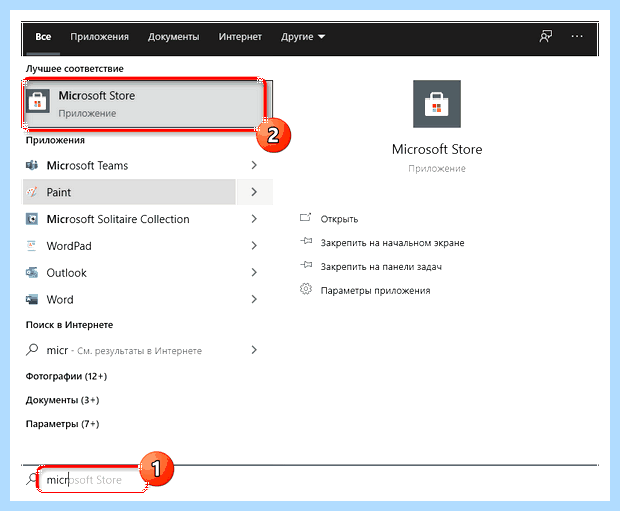Click the search magnifier icon in search box
The image size is (620, 511).
[31, 479]
